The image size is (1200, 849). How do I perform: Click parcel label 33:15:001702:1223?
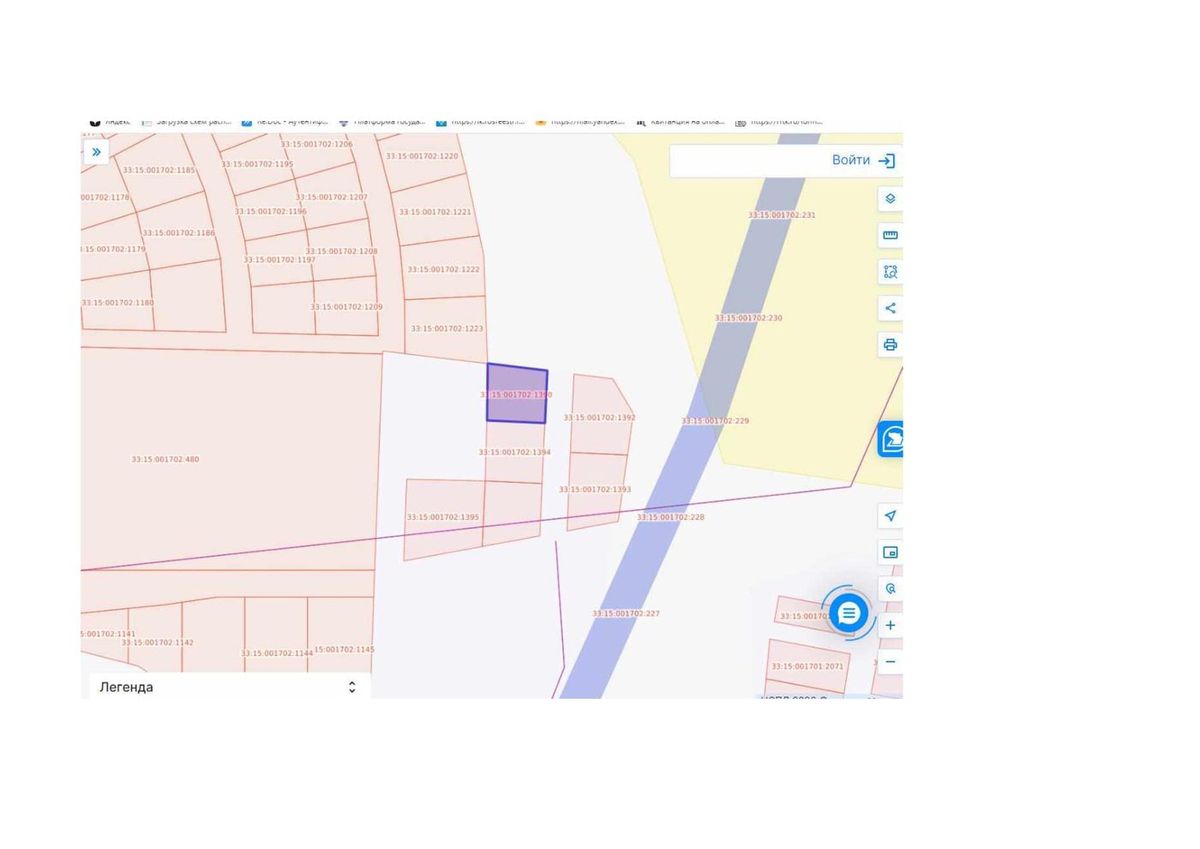tap(447, 328)
